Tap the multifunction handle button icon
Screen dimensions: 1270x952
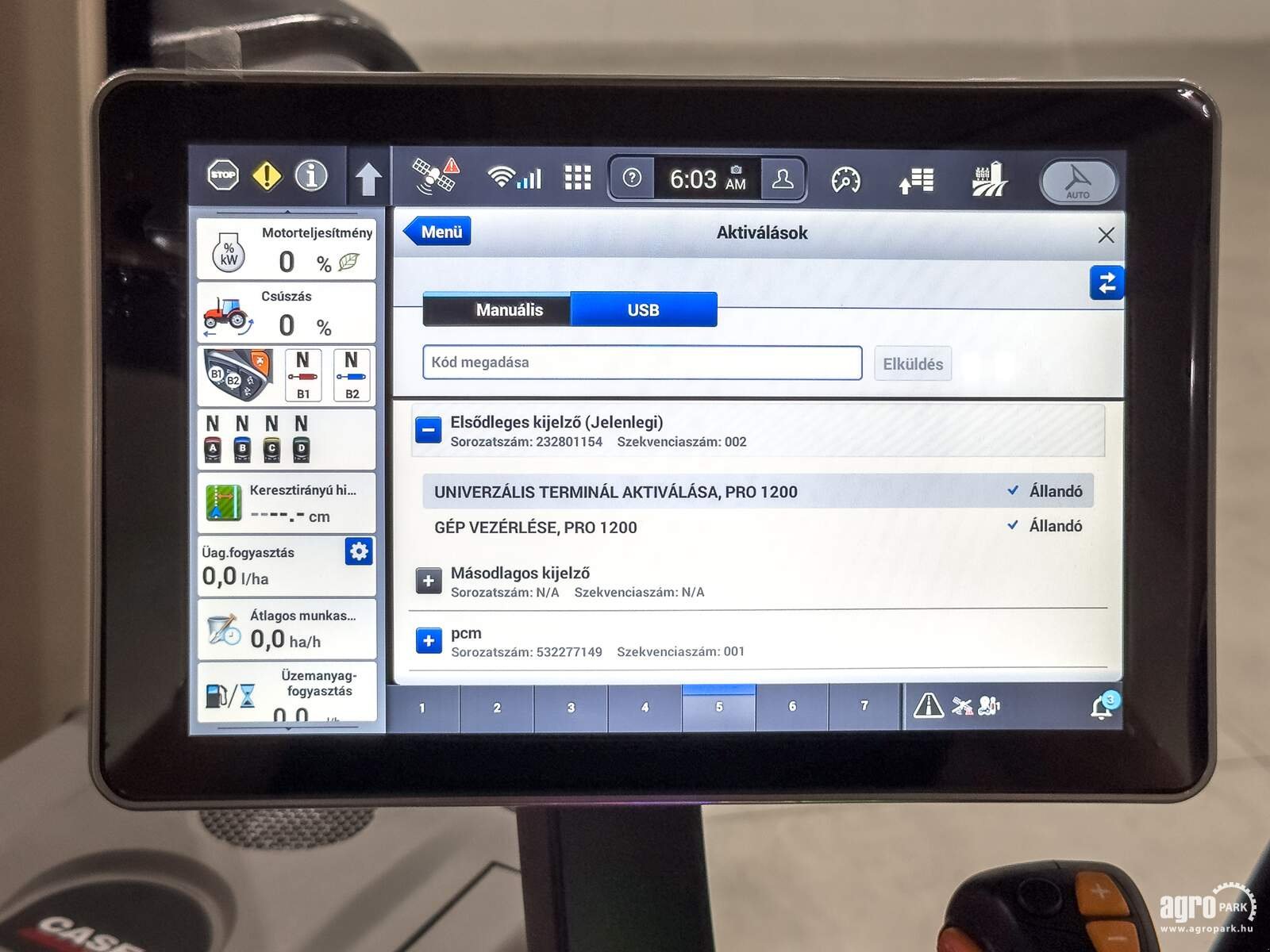(x=239, y=375)
